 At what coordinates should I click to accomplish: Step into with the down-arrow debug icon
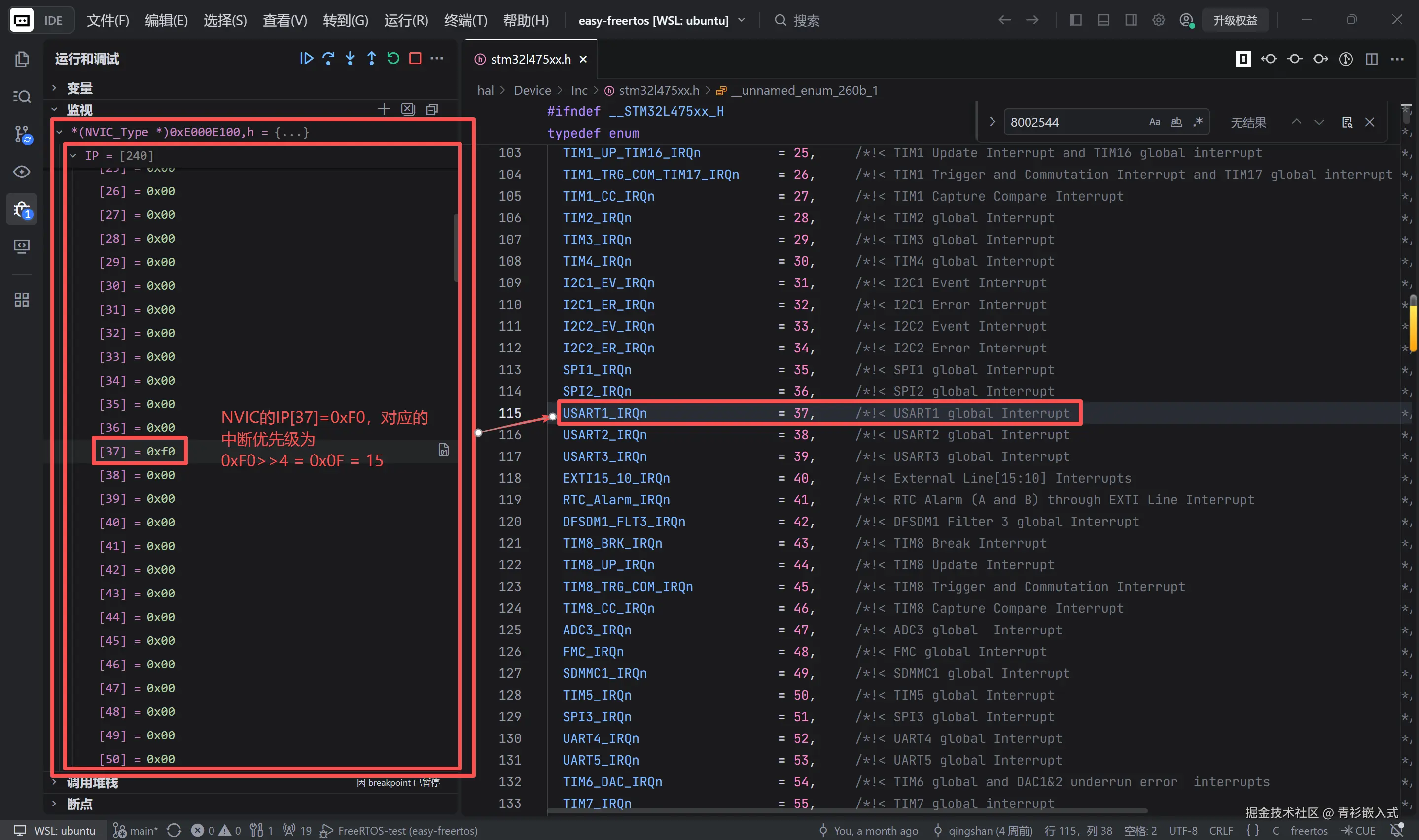[350, 58]
